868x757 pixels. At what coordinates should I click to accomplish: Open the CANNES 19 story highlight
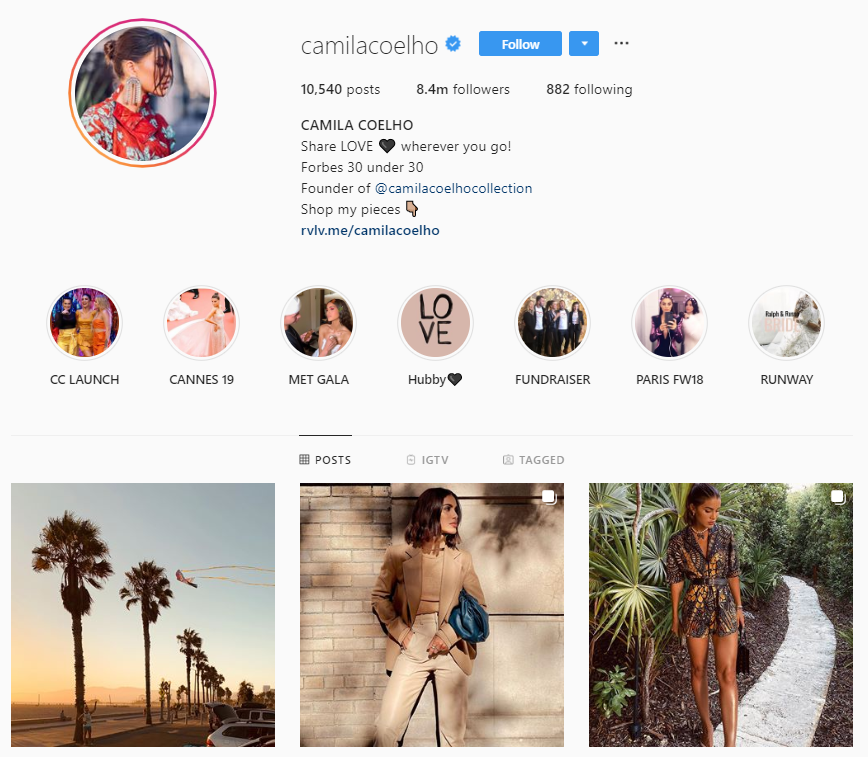pyautogui.click(x=202, y=323)
